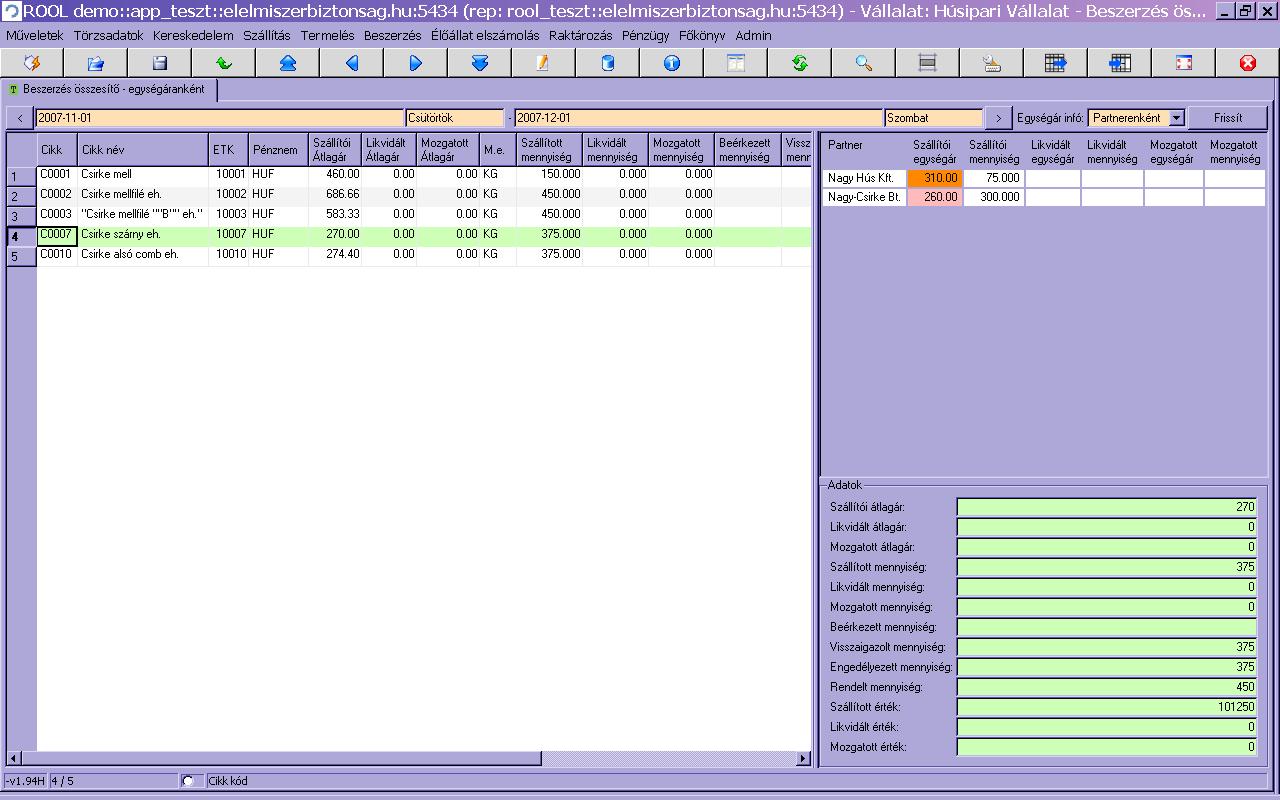Click the green refresh arrows icon
This screenshot has height=800, width=1280.
800,63
